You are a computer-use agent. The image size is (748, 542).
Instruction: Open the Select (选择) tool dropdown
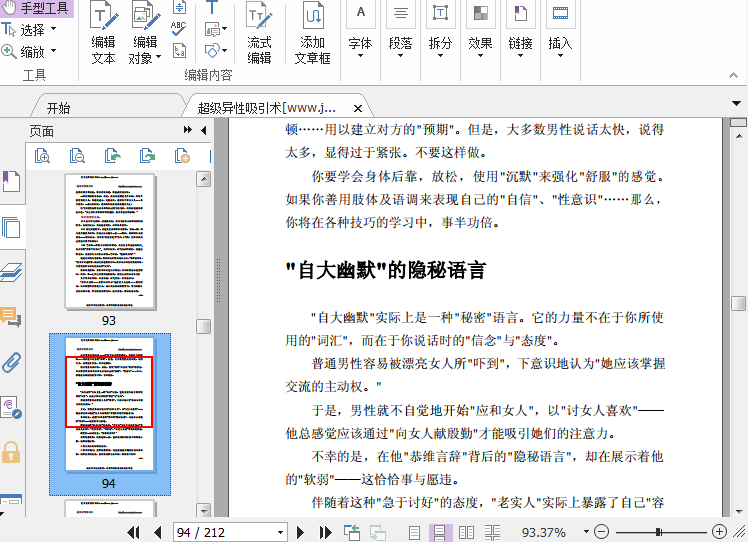(53, 29)
